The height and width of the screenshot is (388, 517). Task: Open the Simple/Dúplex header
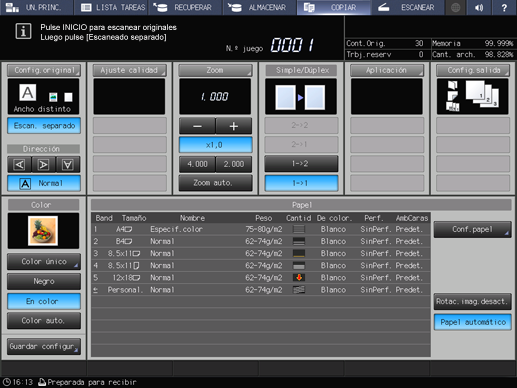pyautogui.click(x=301, y=70)
